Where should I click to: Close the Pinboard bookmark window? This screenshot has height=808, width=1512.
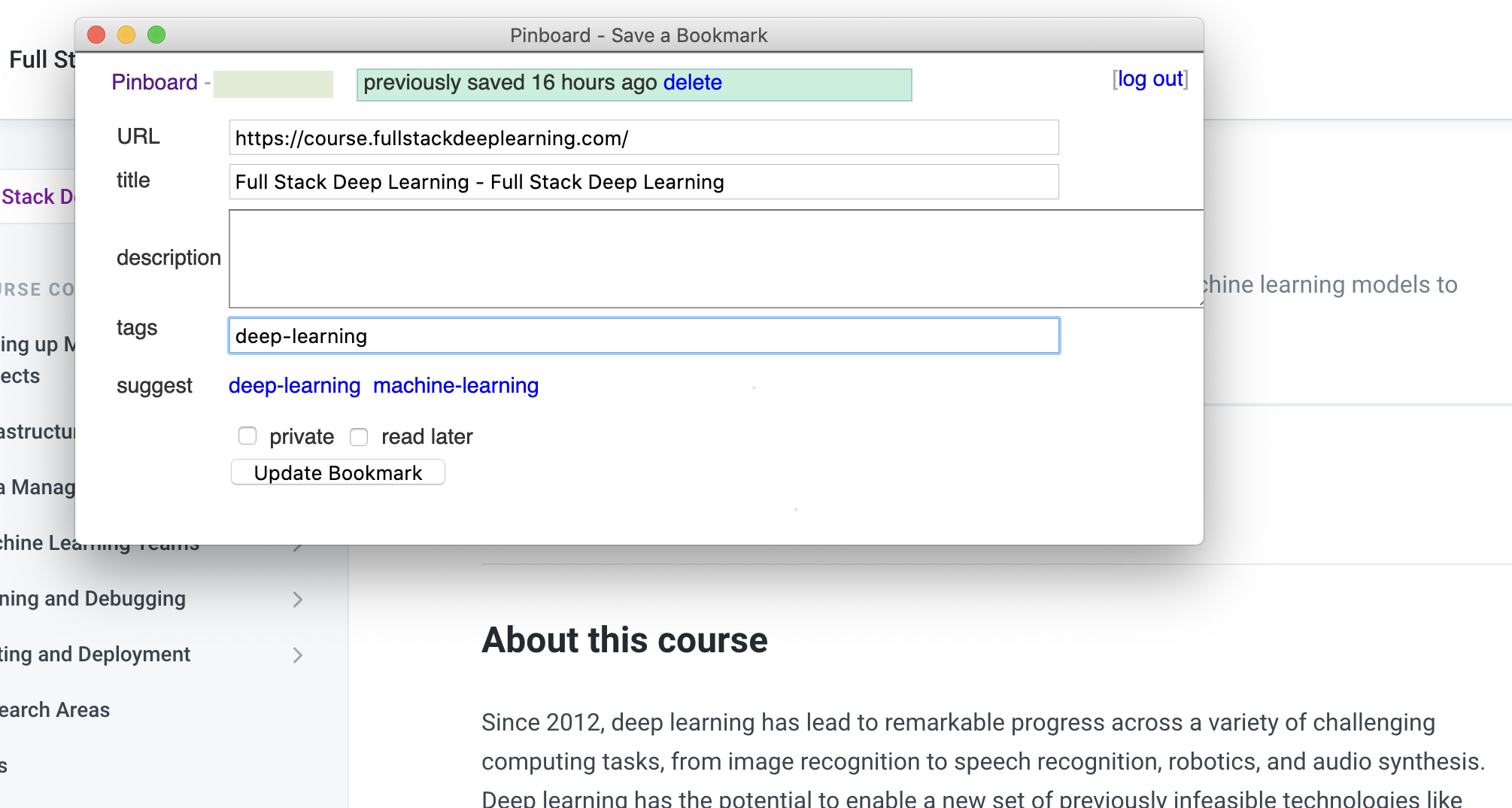96,35
